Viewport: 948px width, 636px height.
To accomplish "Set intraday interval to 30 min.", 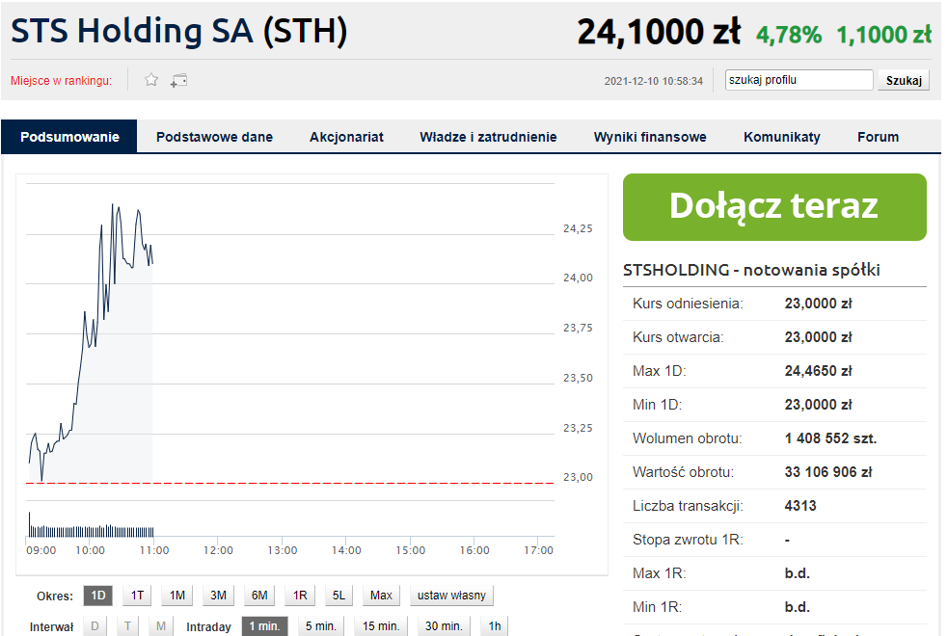I will click(444, 626).
